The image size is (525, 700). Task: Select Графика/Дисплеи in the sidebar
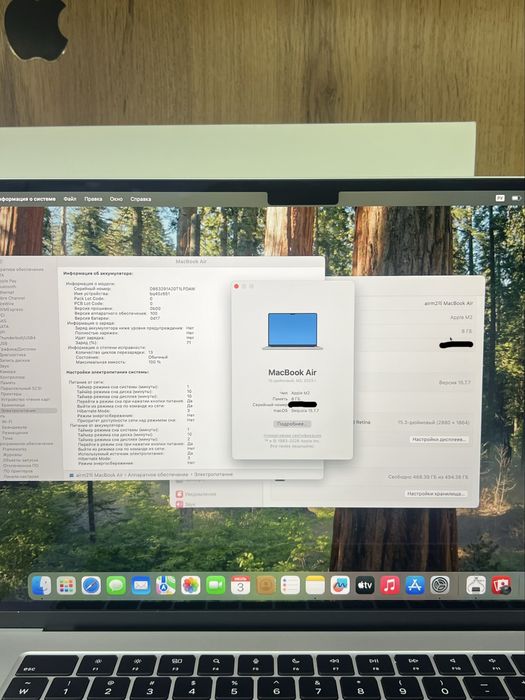tap(18, 349)
